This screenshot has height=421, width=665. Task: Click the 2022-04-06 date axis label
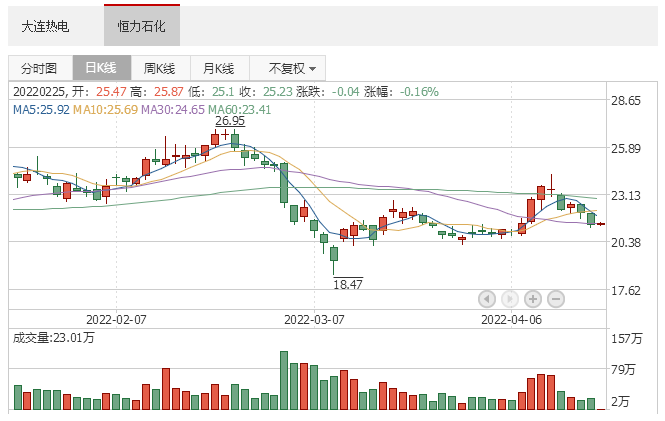(x=511, y=319)
